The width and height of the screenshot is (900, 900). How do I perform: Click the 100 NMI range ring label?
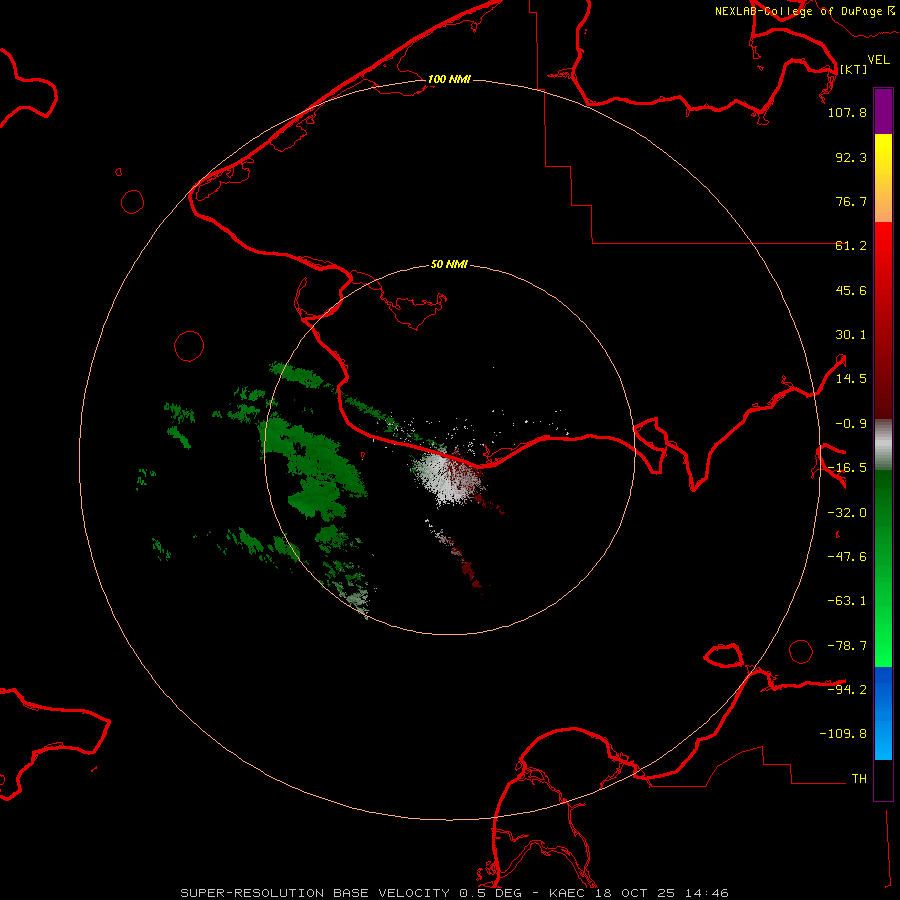point(449,79)
